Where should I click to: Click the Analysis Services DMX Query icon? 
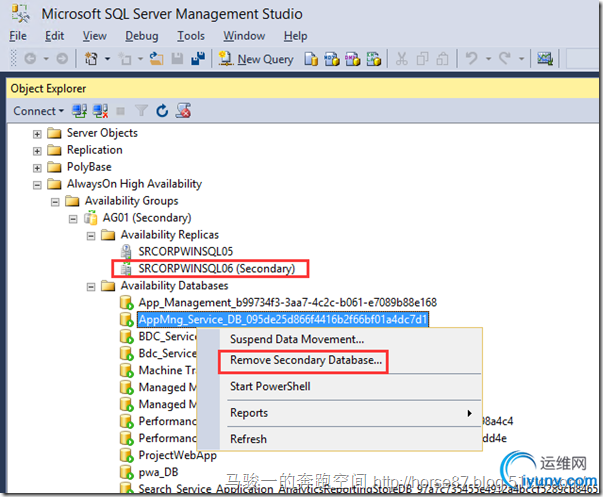coord(353,59)
